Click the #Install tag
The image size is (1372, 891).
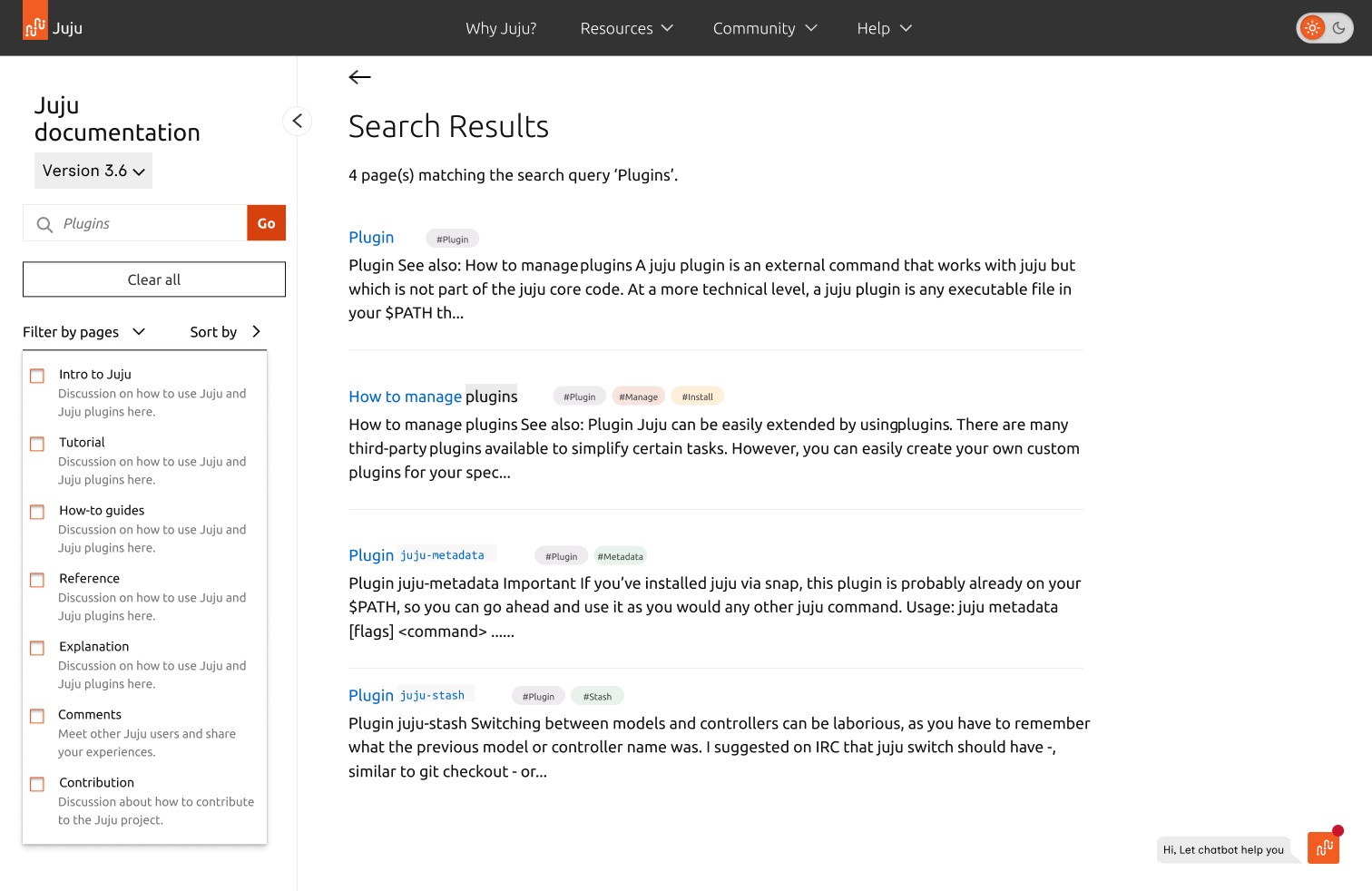coord(697,397)
